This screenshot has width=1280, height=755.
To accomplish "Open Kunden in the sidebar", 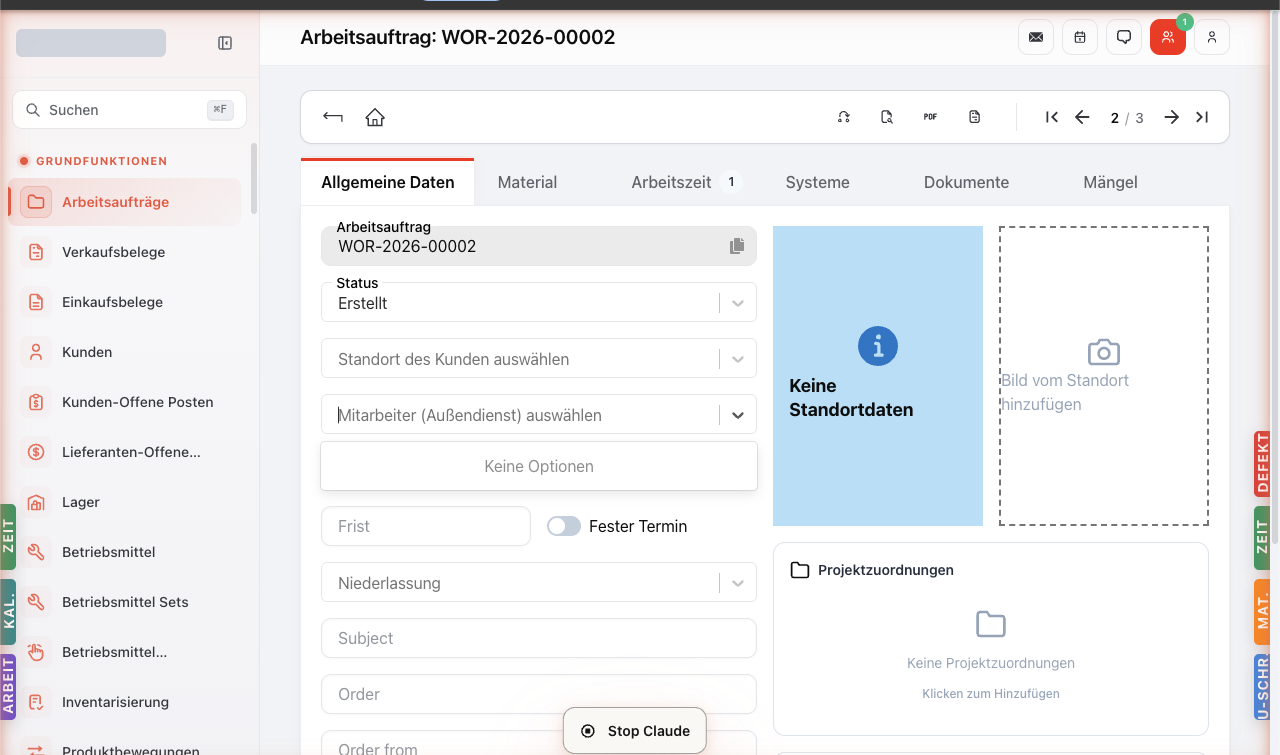I will [125, 352].
